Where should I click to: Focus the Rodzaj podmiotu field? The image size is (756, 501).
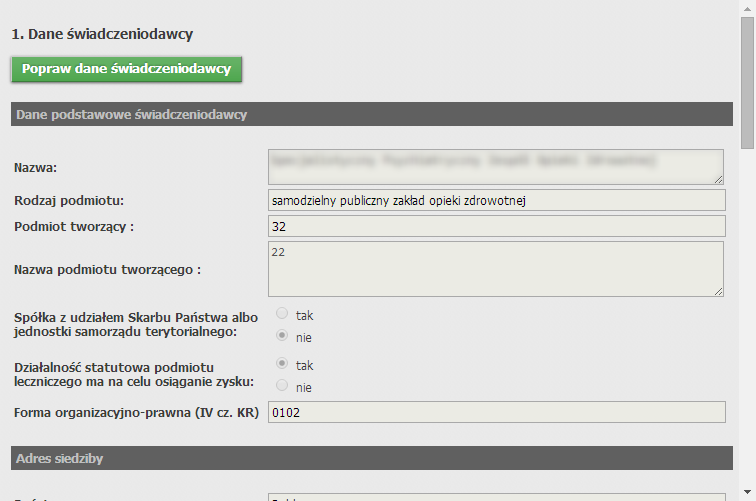496,200
